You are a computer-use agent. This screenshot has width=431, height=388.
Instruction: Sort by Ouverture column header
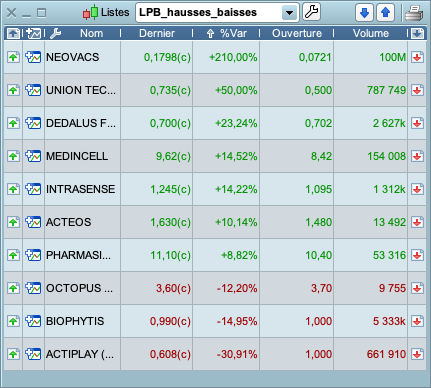[297, 33]
